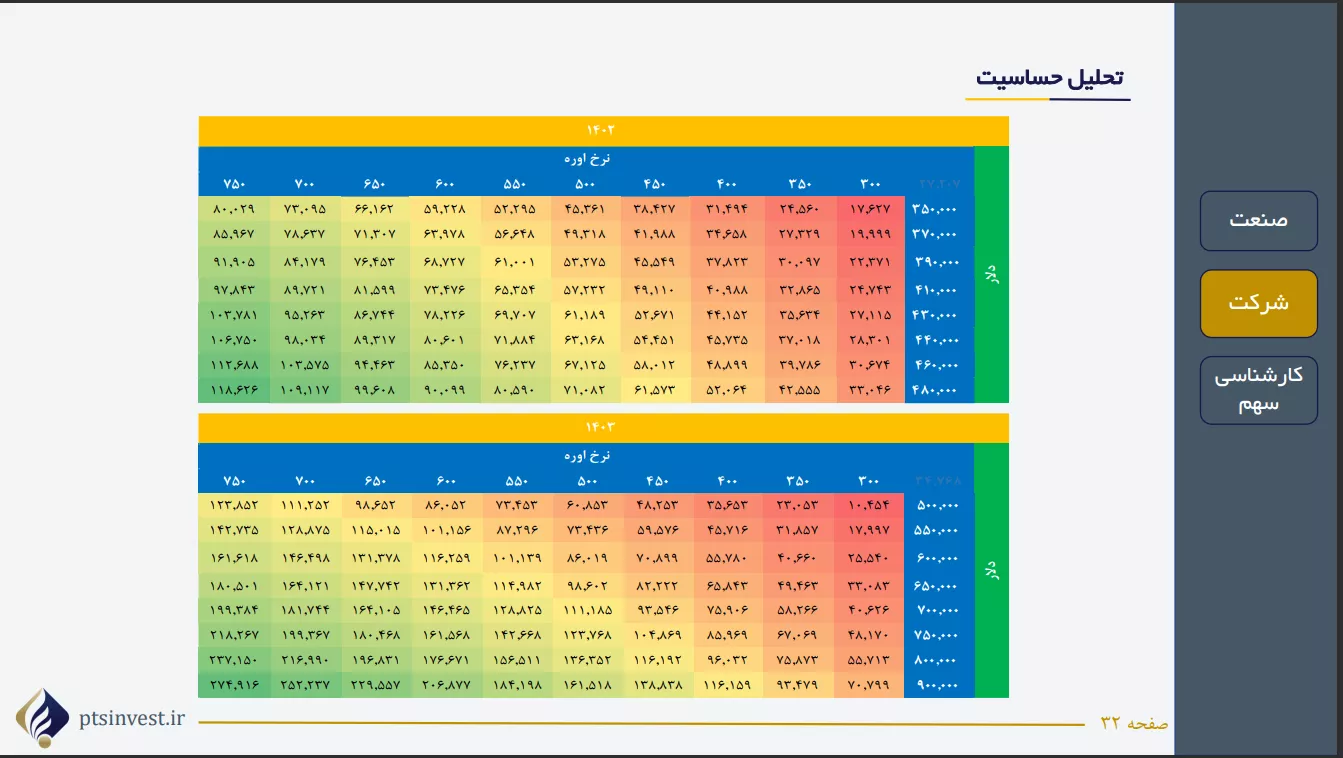Click the نرخ اوره header in top table
This screenshot has height=758, width=1343.
click(x=586, y=159)
